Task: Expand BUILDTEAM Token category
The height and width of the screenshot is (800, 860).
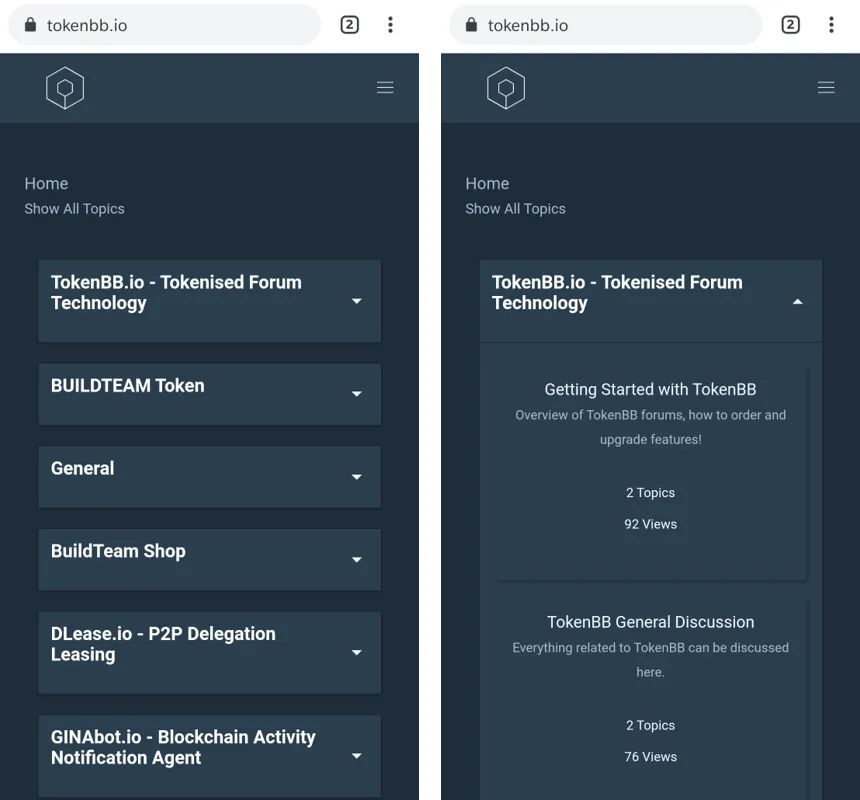Action: coord(210,394)
